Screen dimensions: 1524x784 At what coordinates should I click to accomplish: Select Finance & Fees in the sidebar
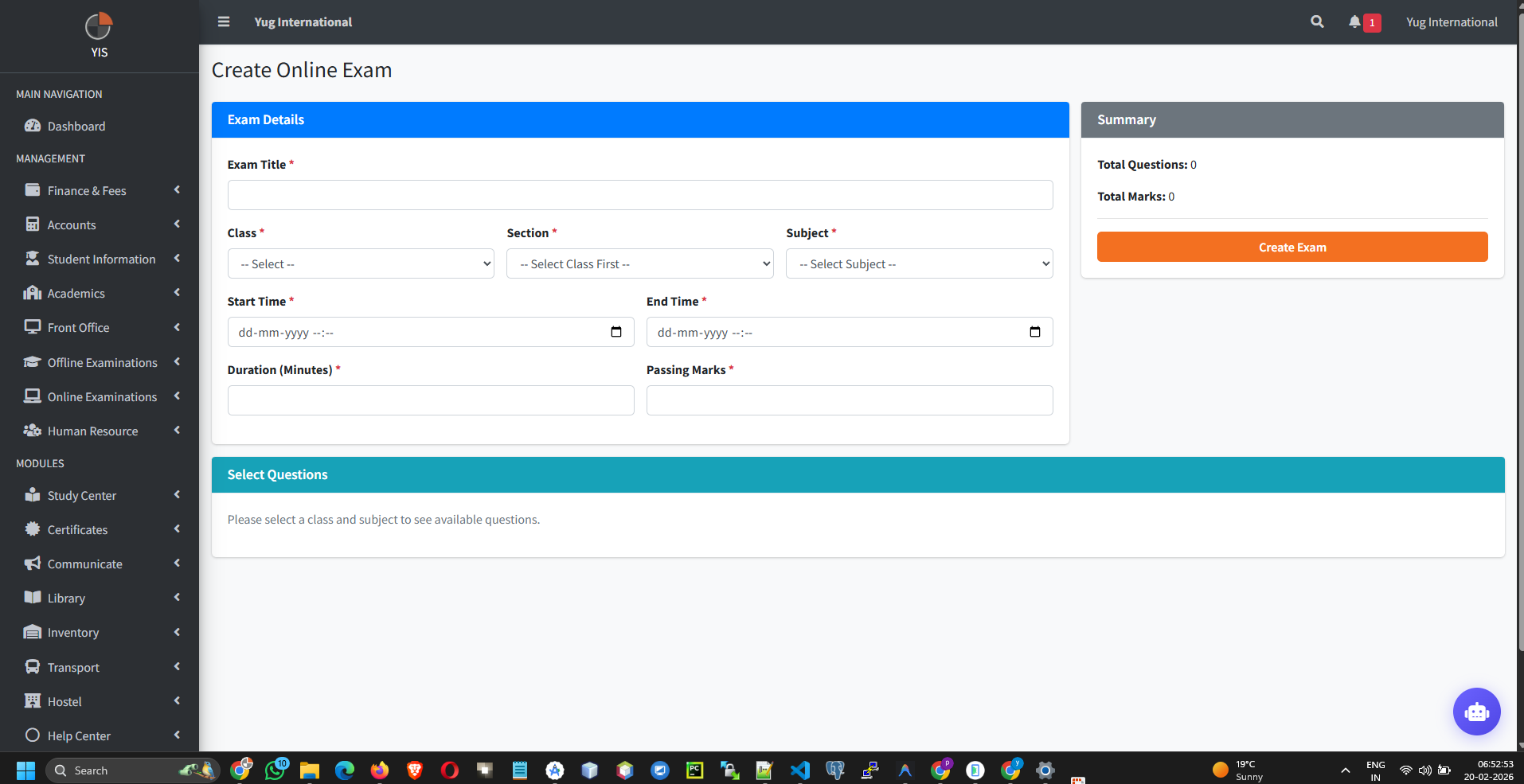[x=86, y=190]
